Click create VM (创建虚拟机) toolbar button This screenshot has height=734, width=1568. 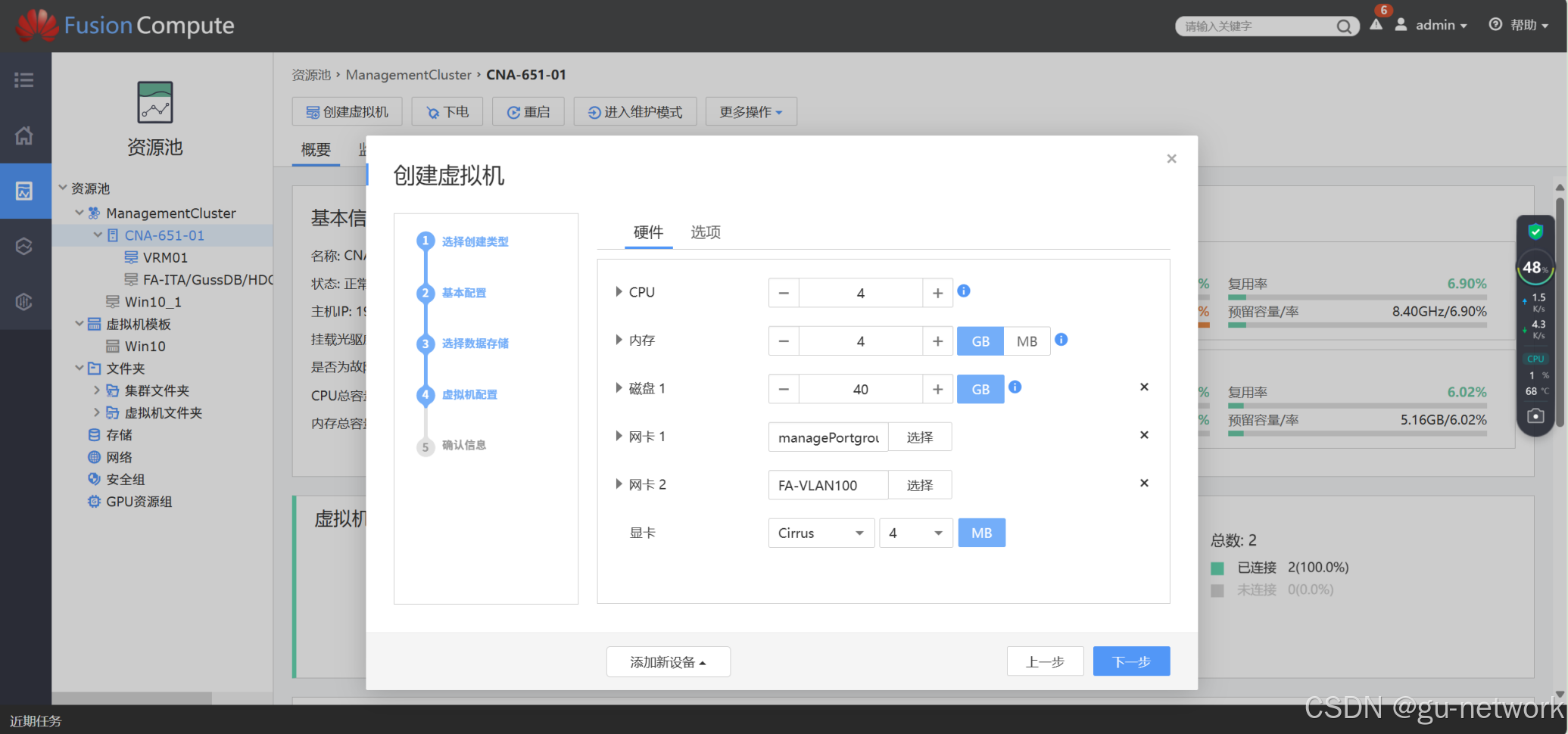[x=347, y=112]
